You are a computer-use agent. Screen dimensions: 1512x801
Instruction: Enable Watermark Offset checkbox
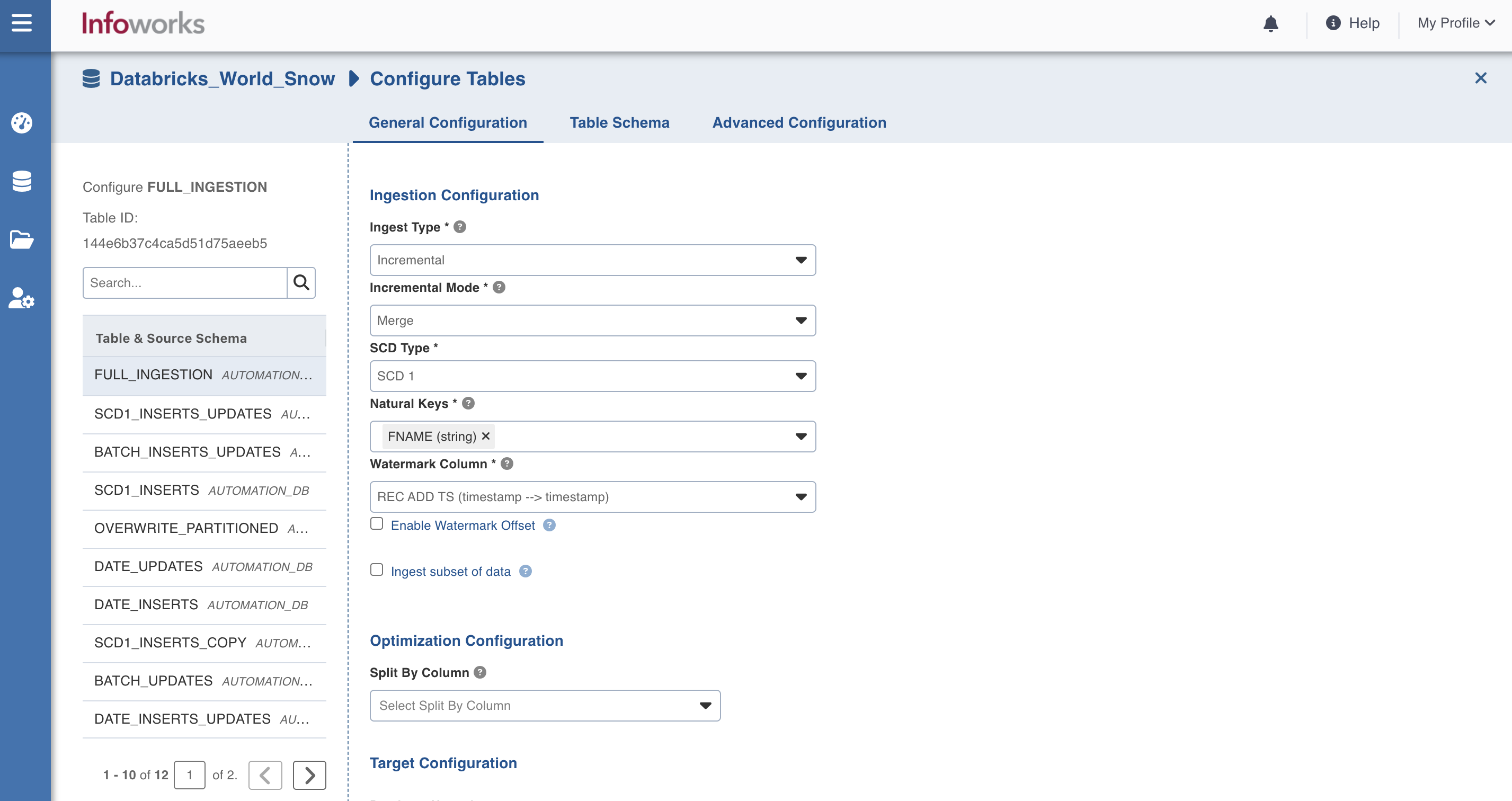tap(377, 524)
